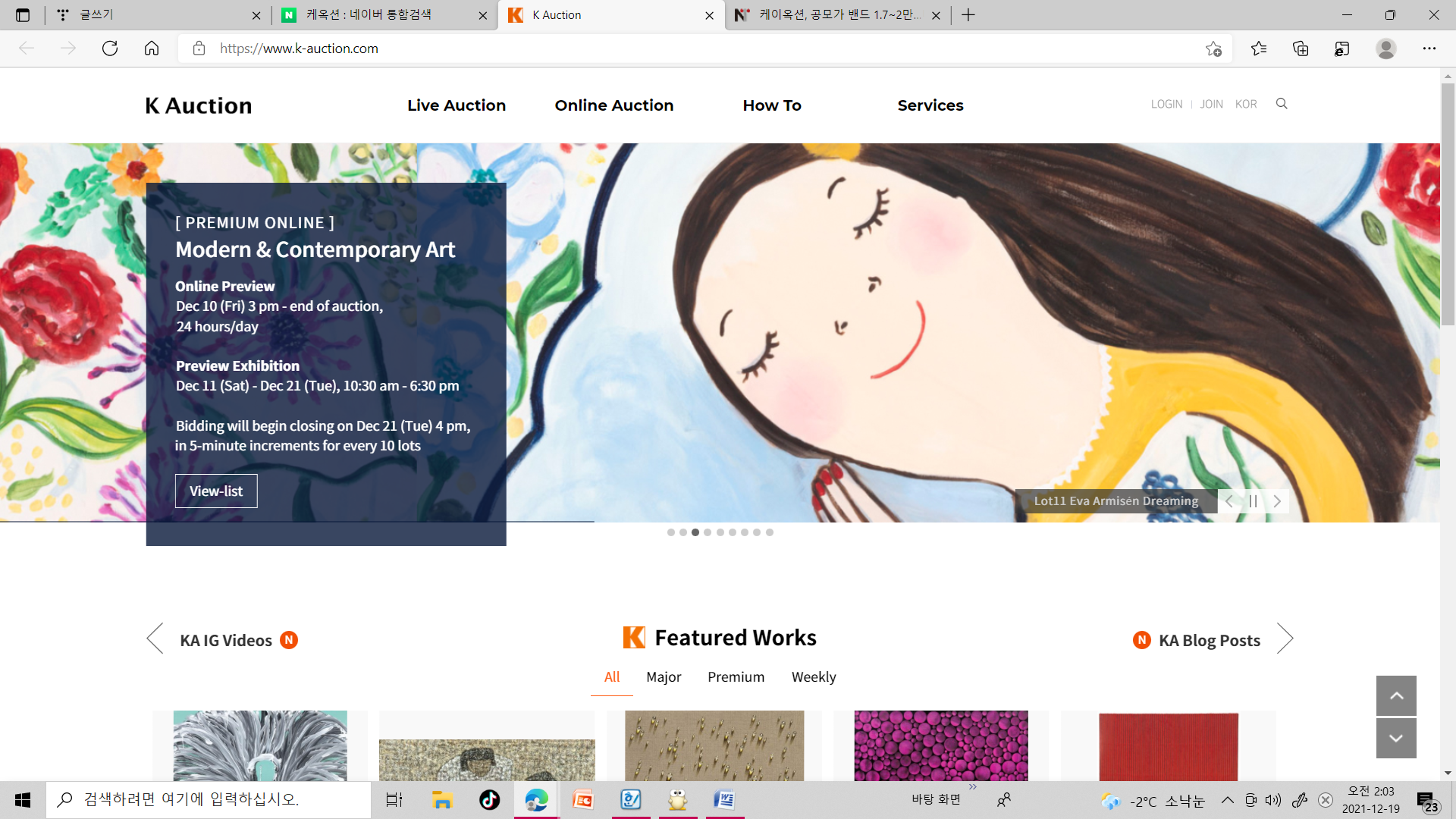The height and width of the screenshot is (819, 1456).
Task: Click the browser forward arrow
Action: click(68, 49)
